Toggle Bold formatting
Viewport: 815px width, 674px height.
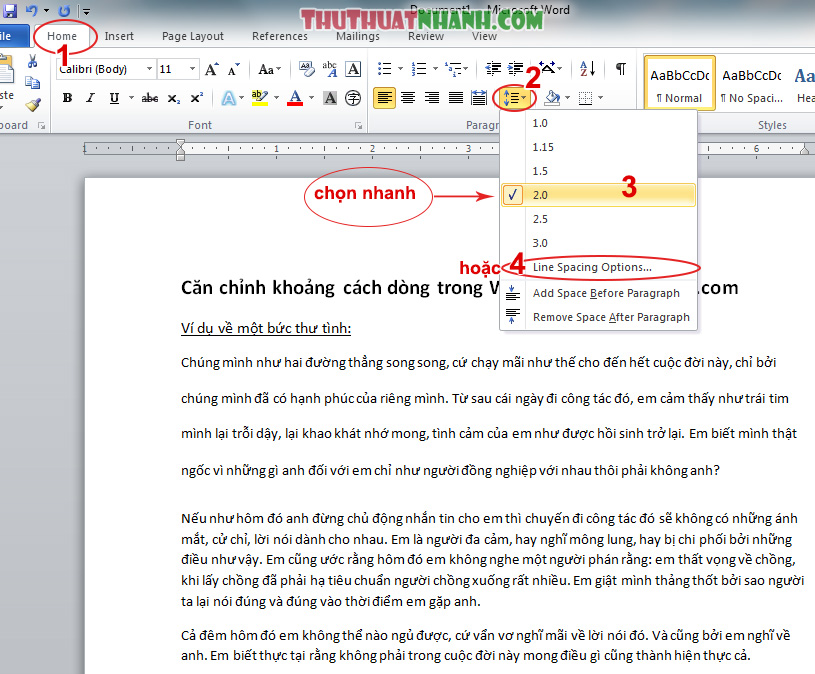[67, 98]
